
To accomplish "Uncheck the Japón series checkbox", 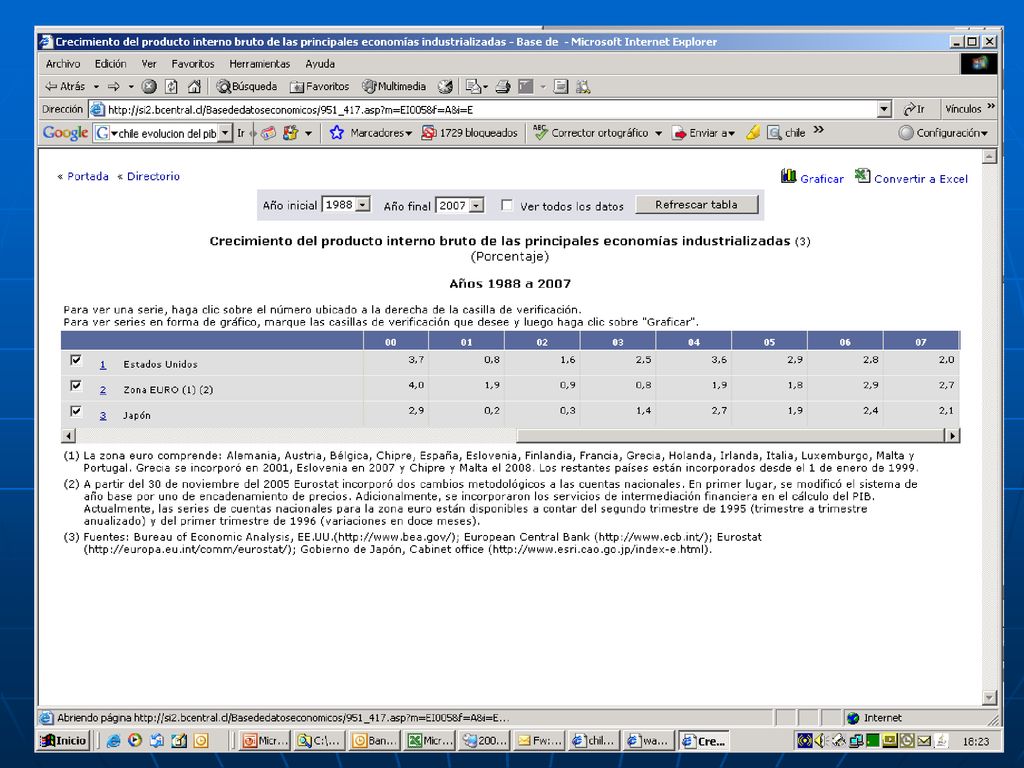I will [x=76, y=411].
